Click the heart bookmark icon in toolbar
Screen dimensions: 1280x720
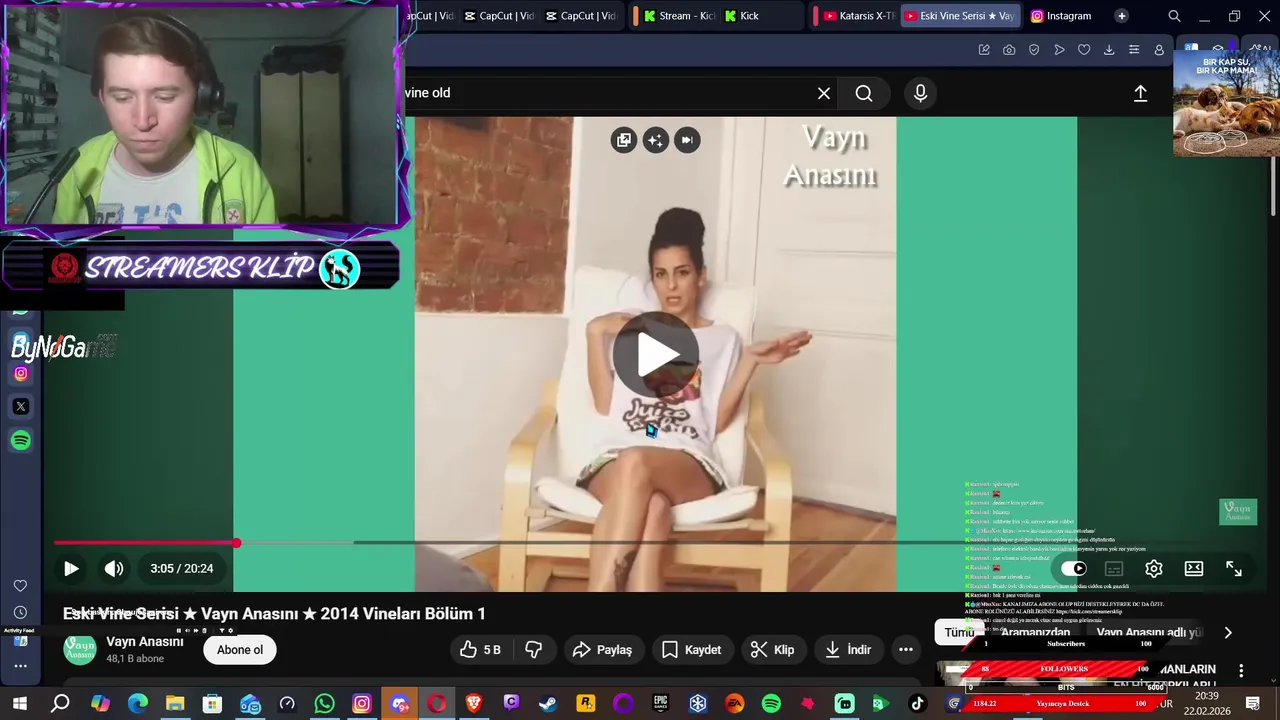coord(1084,50)
